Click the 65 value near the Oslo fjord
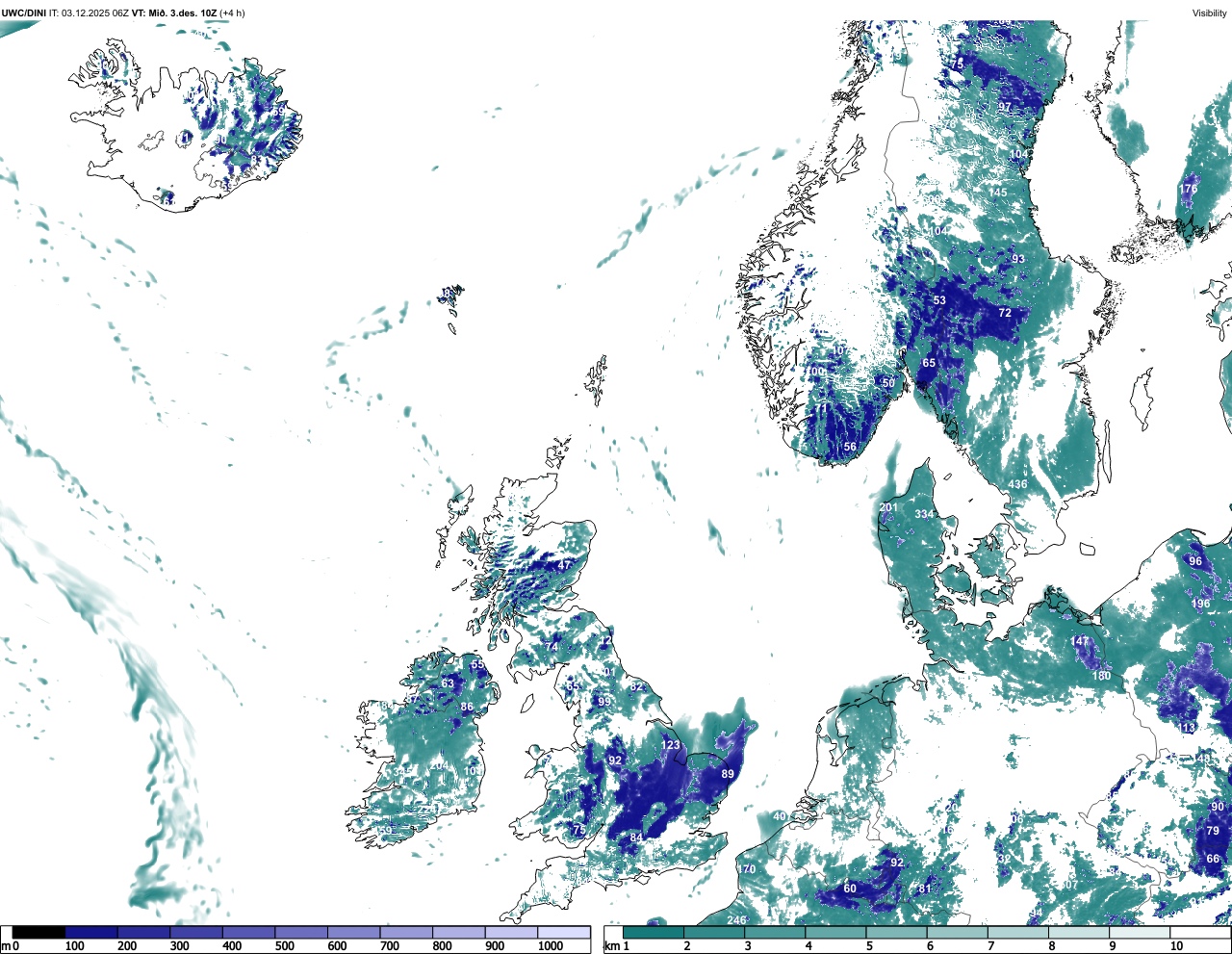1232x954 pixels. 929,364
